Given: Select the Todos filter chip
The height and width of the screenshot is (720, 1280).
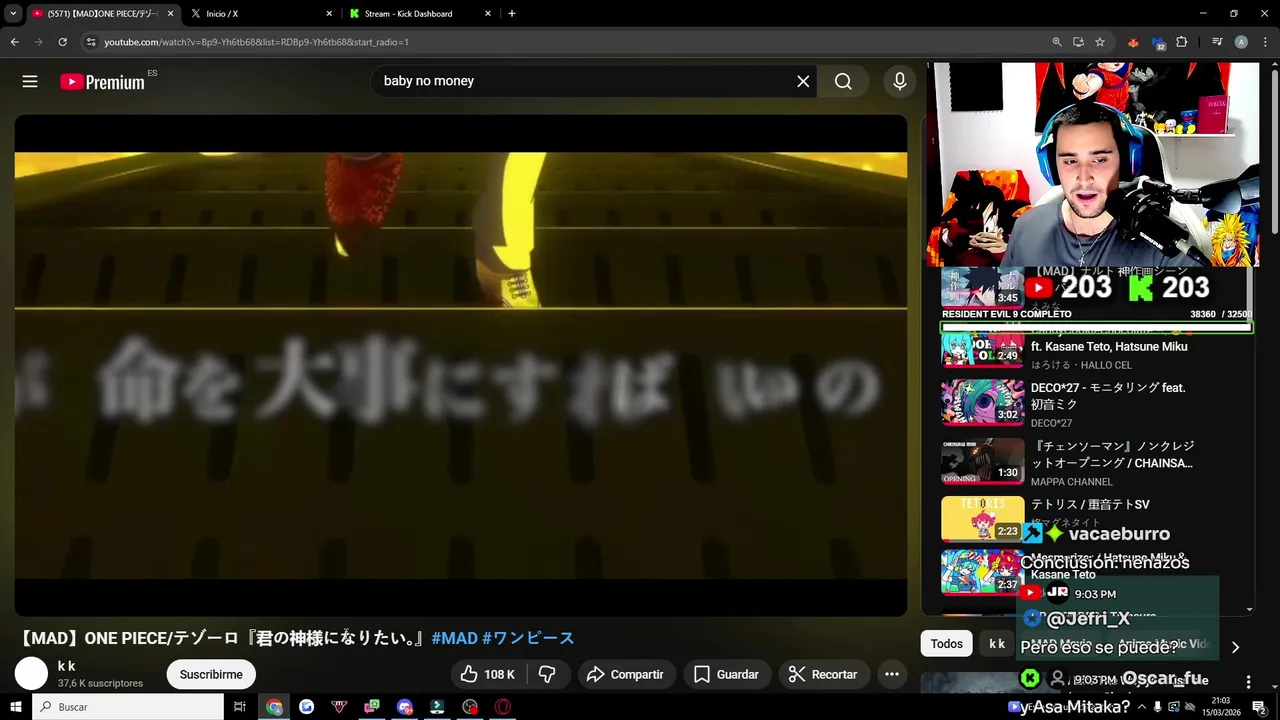Looking at the screenshot, I should point(947,644).
